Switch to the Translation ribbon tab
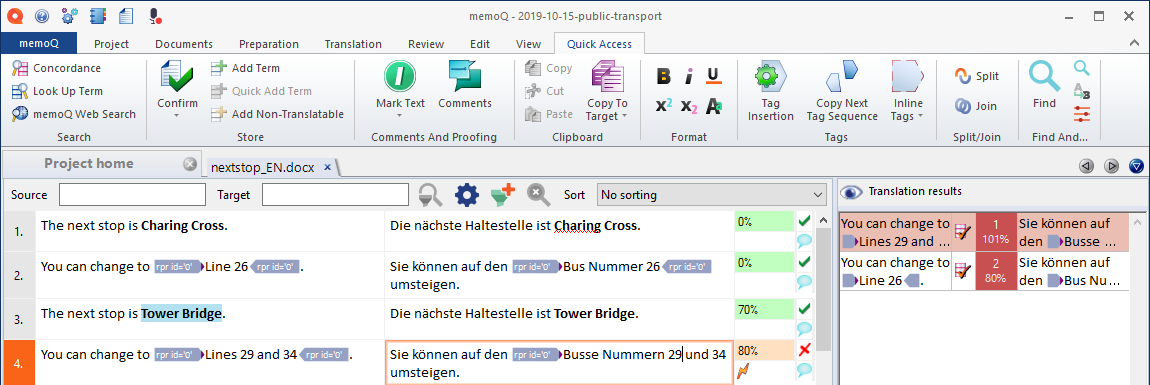This screenshot has width=1150, height=385. point(354,44)
